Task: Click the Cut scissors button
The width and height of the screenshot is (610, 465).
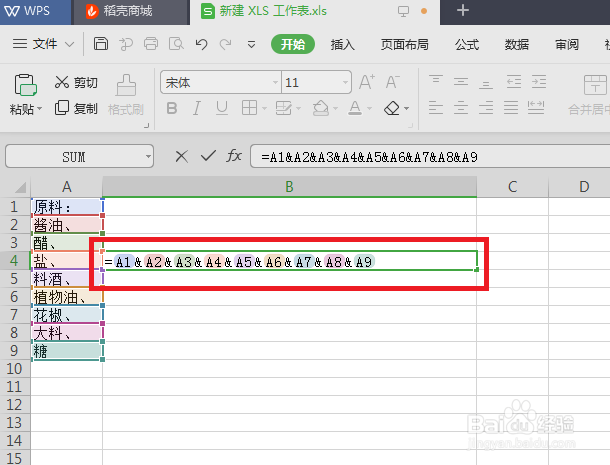Action: point(76,82)
